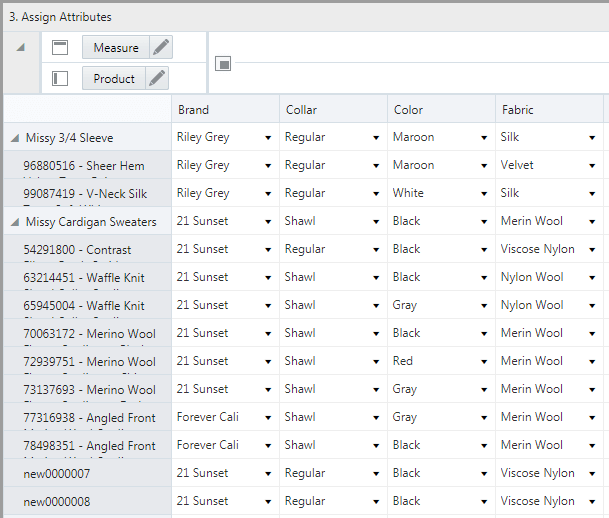Image resolution: width=609 pixels, height=518 pixels.
Task: Click the Product button
Action: tap(114, 78)
